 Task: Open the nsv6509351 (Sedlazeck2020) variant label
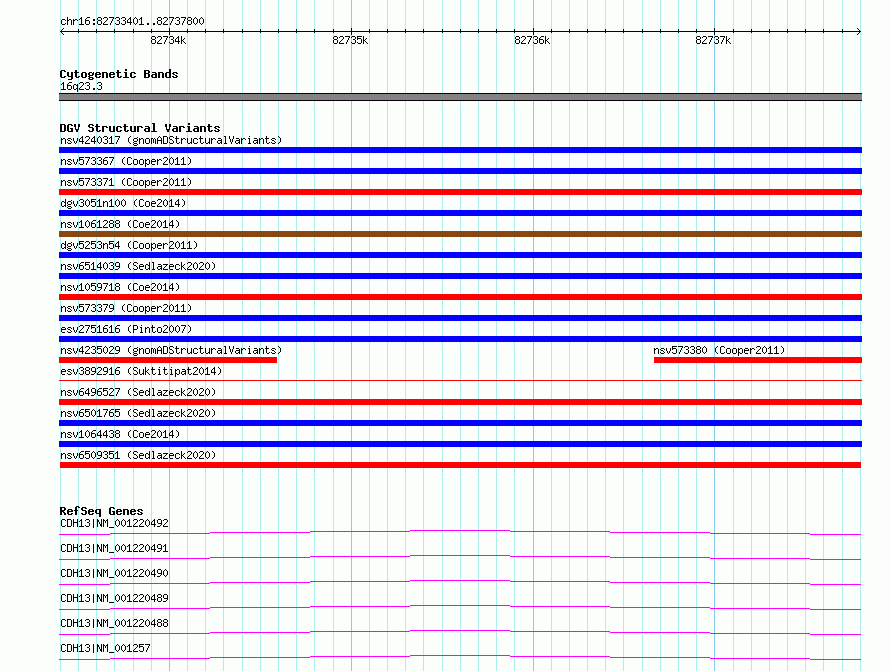tap(138, 455)
